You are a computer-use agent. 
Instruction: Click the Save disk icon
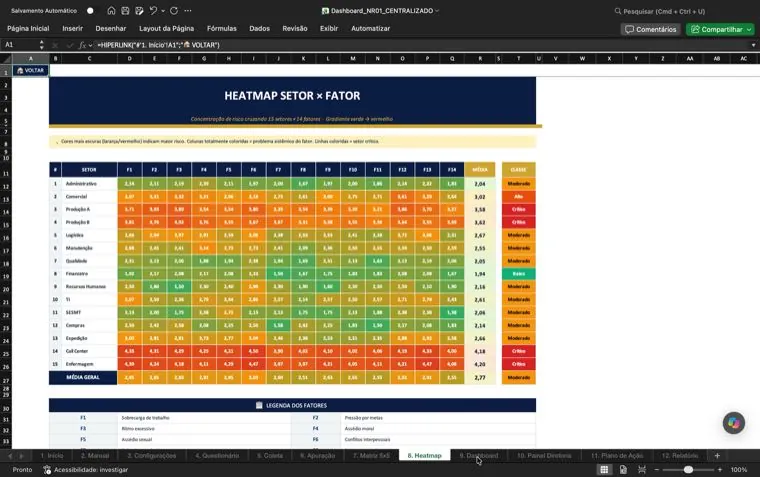pos(125,11)
